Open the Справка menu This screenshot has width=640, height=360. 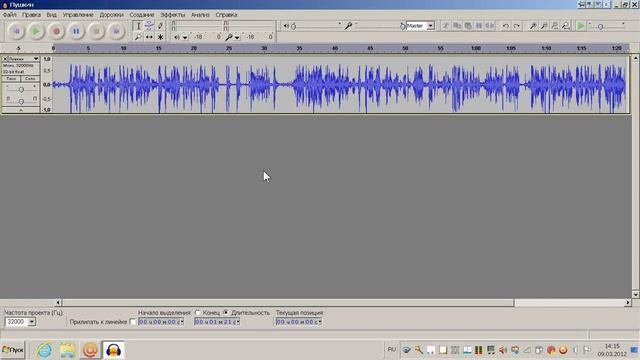(226, 15)
